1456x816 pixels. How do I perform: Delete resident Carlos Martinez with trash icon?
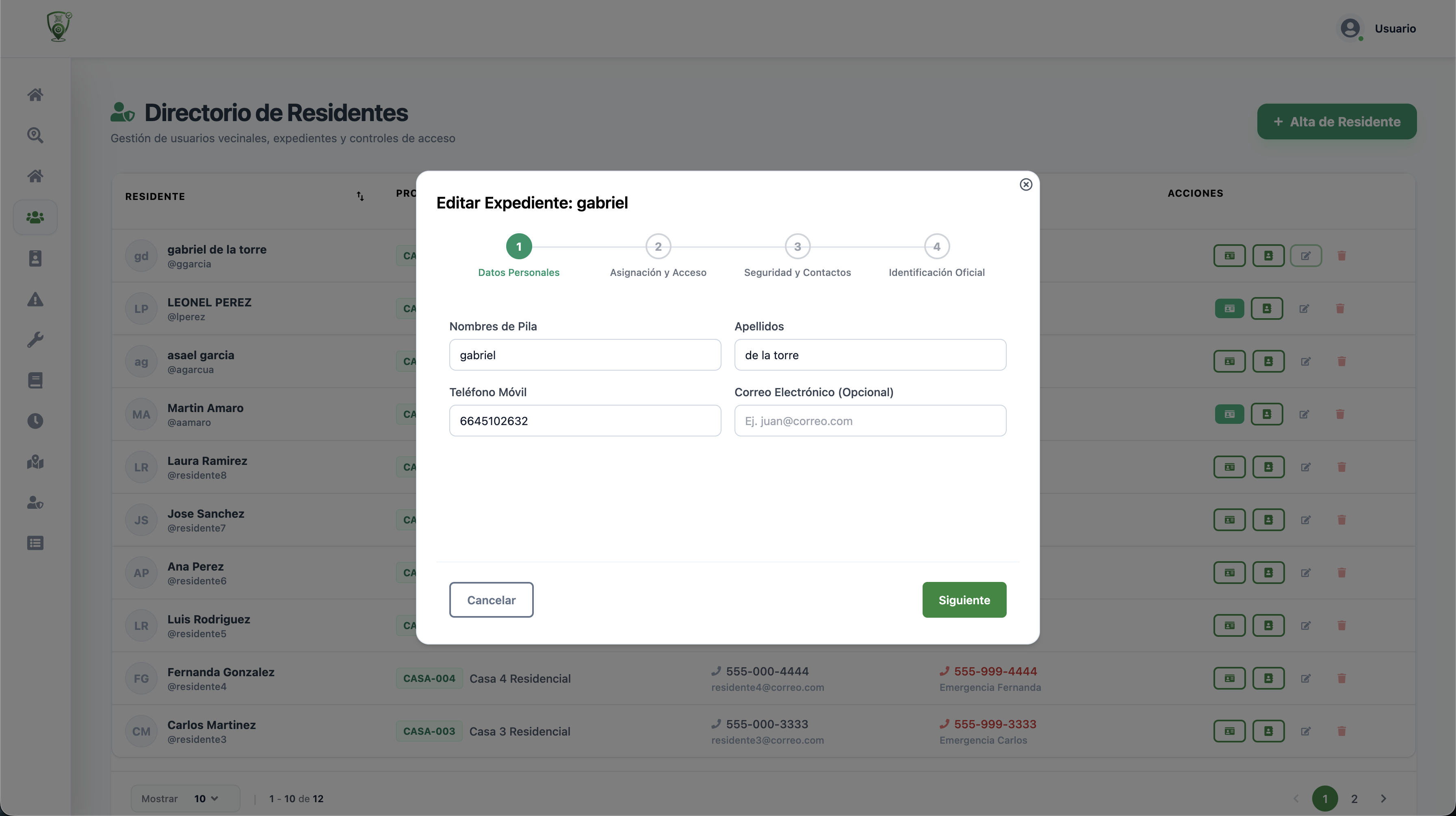(1341, 731)
